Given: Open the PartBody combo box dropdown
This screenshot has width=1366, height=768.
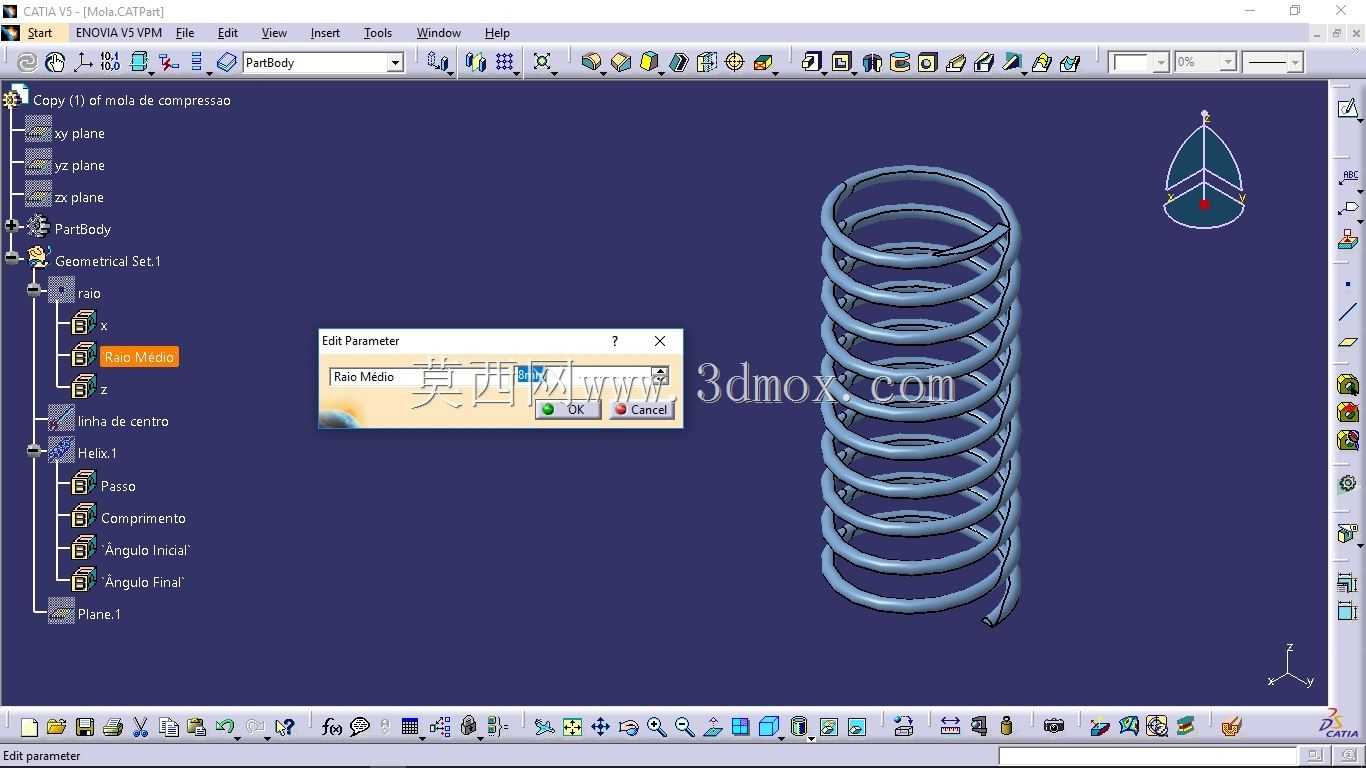Looking at the screenshot, I should point(395,63).
